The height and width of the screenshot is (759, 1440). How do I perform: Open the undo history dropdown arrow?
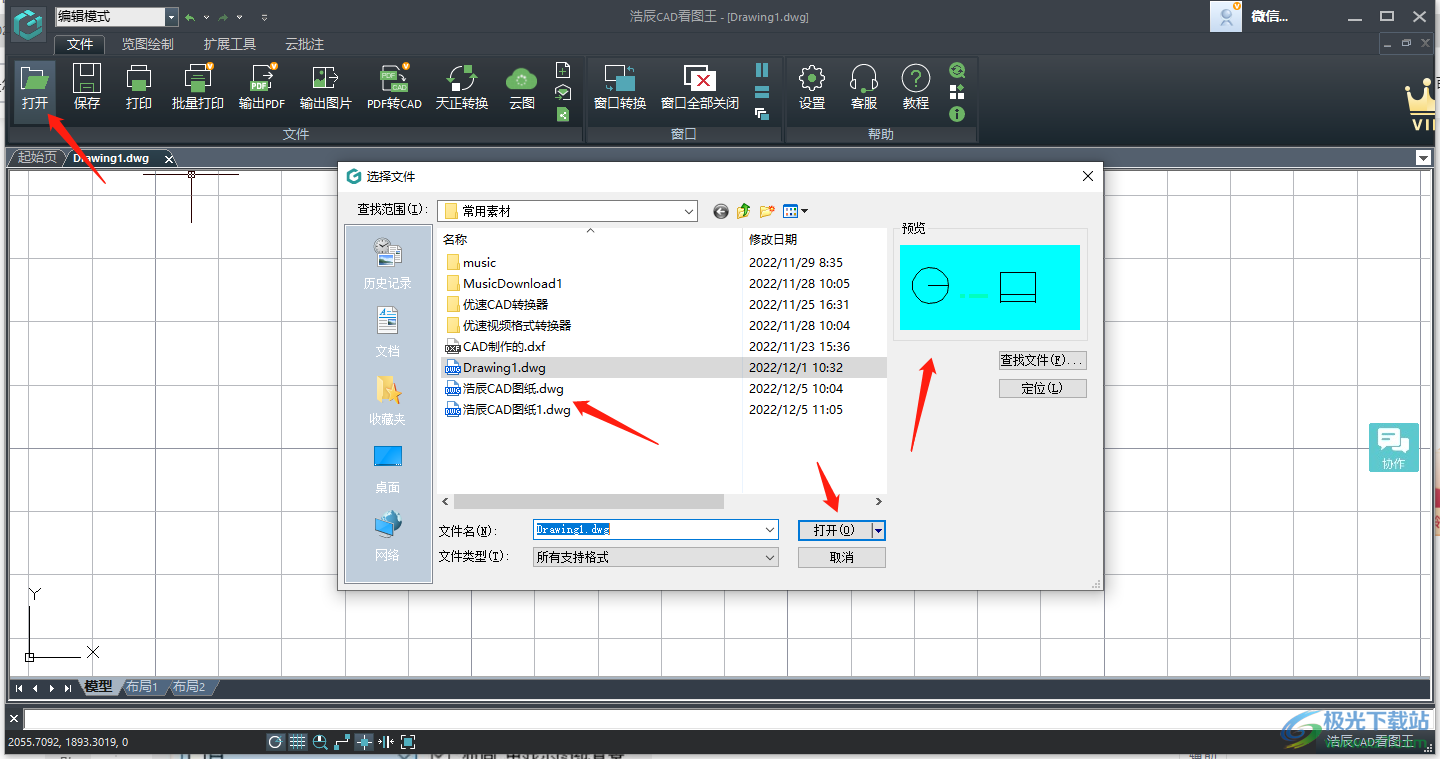[206, 17]
